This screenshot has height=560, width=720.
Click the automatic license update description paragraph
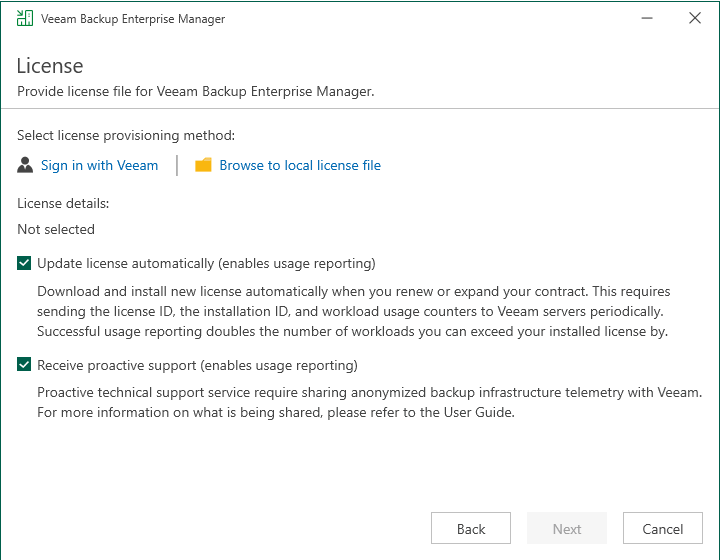(353, 311)
